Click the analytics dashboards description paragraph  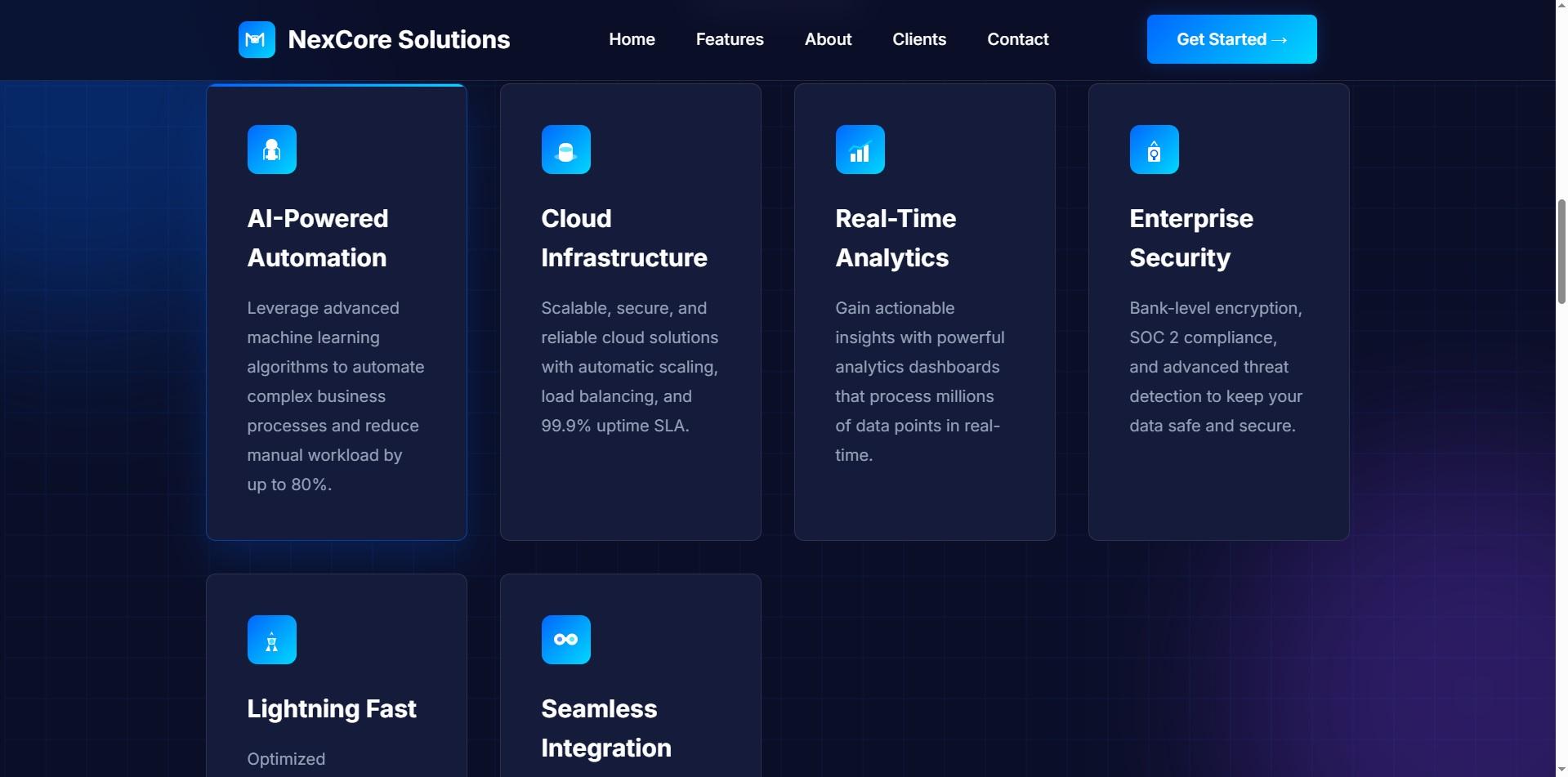(x=920, y=382)
